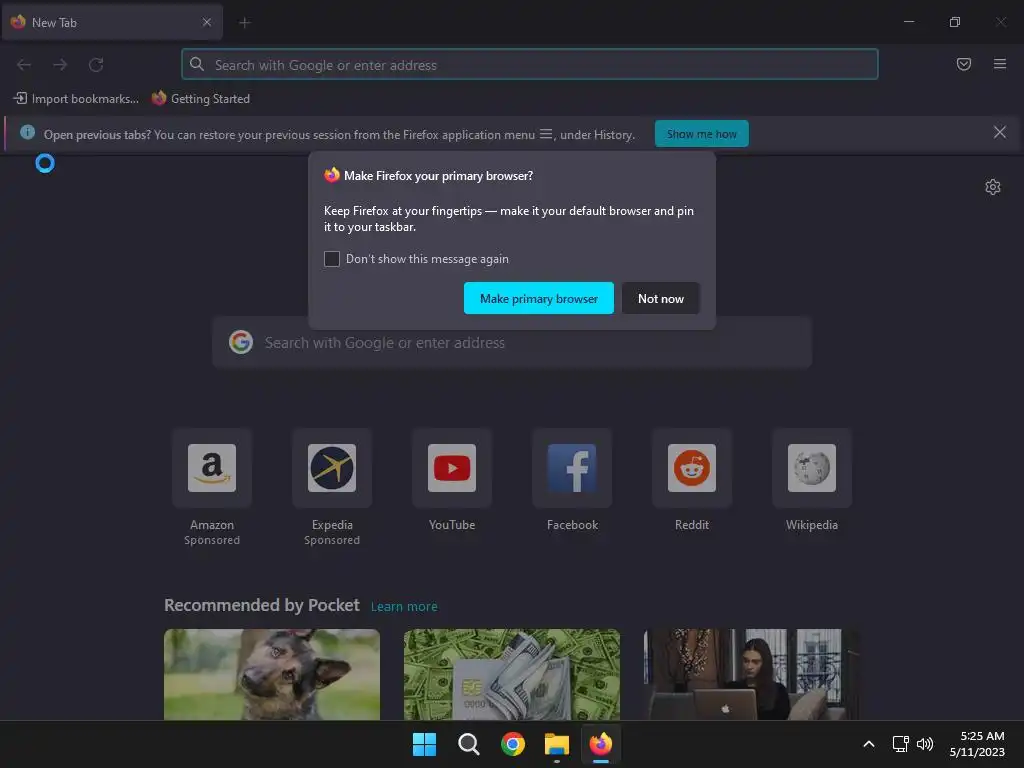Open the Pocket story with woman at laptop
Image resolution: width=1024 pixels, height=768 pixels.
[751, 675]
